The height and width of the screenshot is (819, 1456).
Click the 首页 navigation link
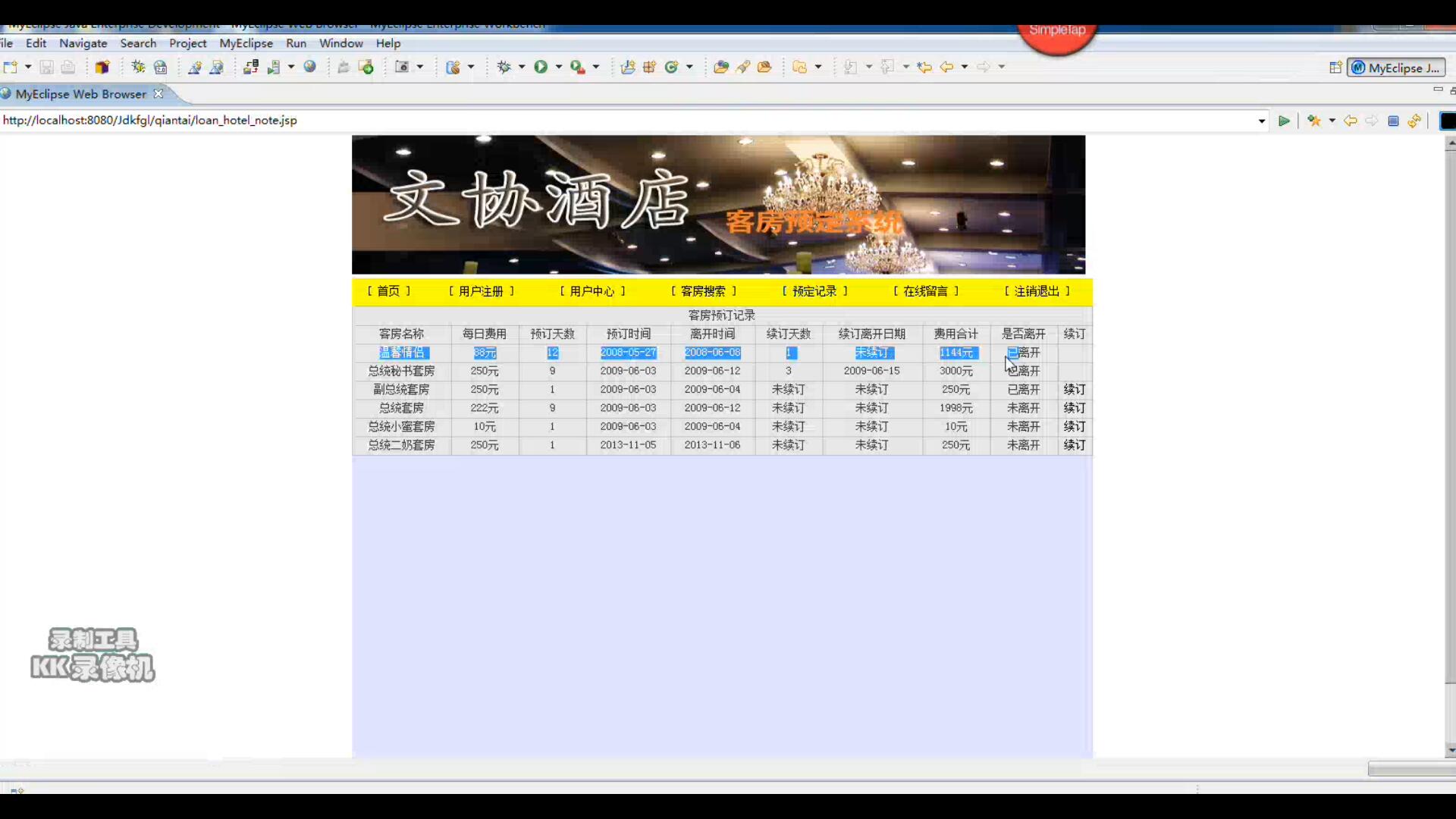tap(389, 291)
